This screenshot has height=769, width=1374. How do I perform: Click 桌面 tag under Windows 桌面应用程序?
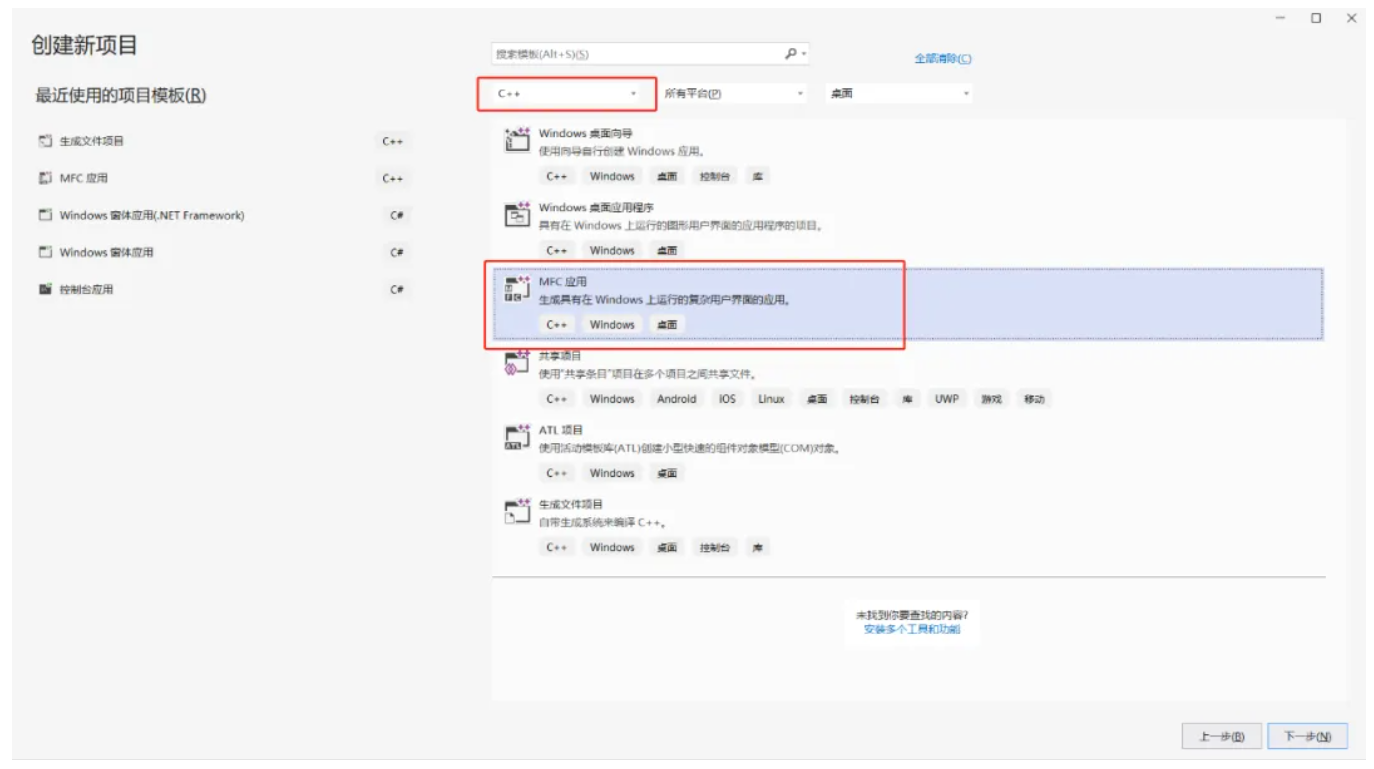667,251
